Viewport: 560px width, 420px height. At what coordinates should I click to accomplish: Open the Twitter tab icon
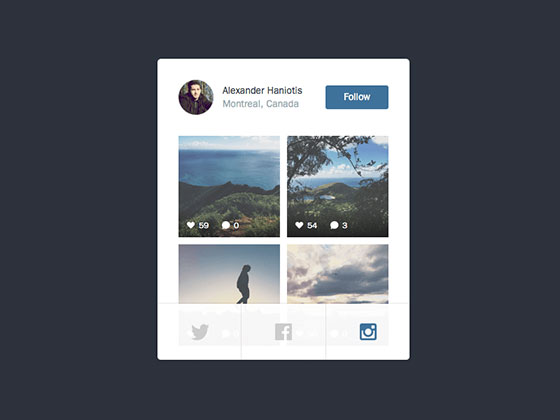(x=200, y=332)
